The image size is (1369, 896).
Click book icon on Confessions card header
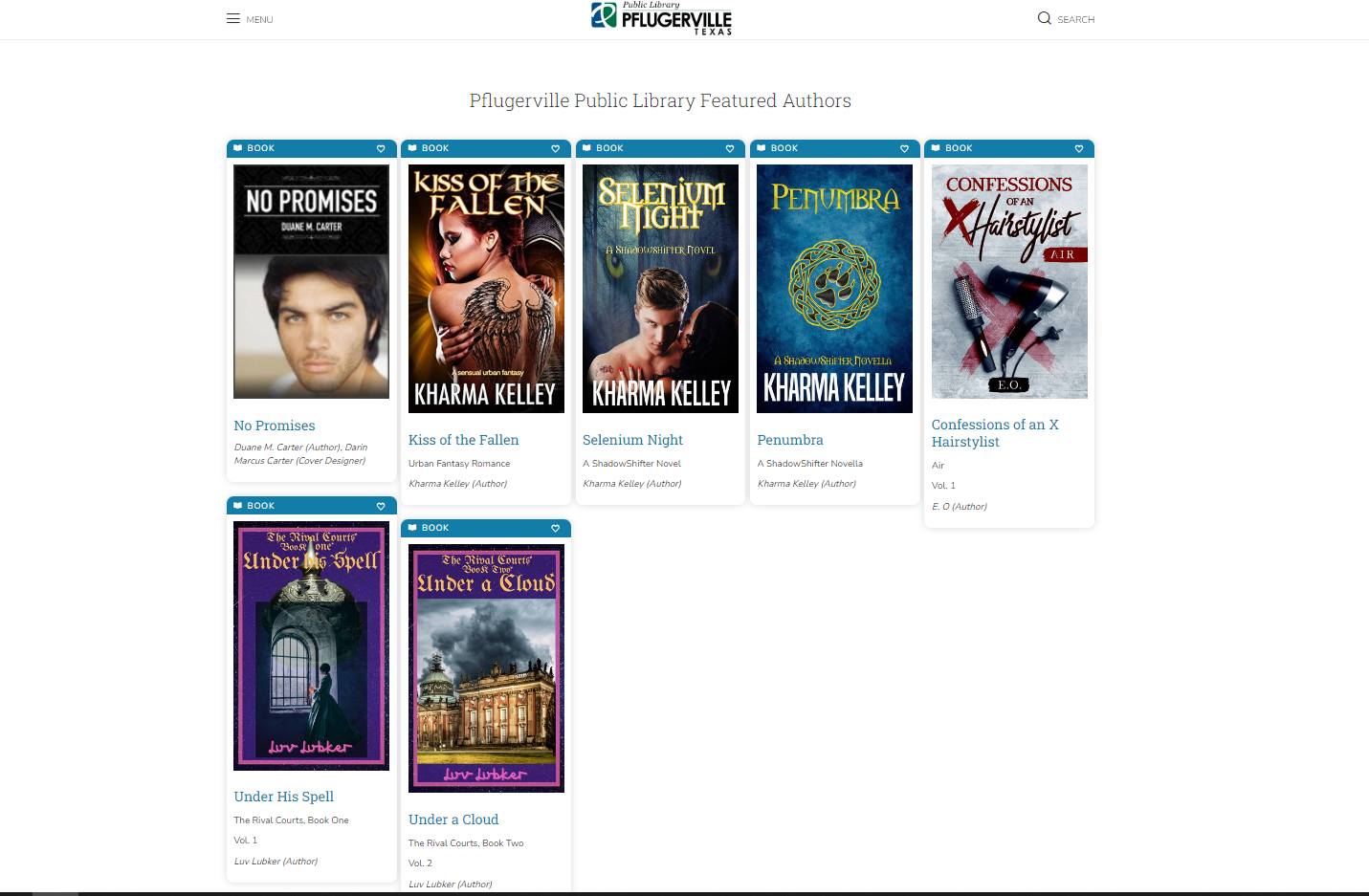(937, 148)
